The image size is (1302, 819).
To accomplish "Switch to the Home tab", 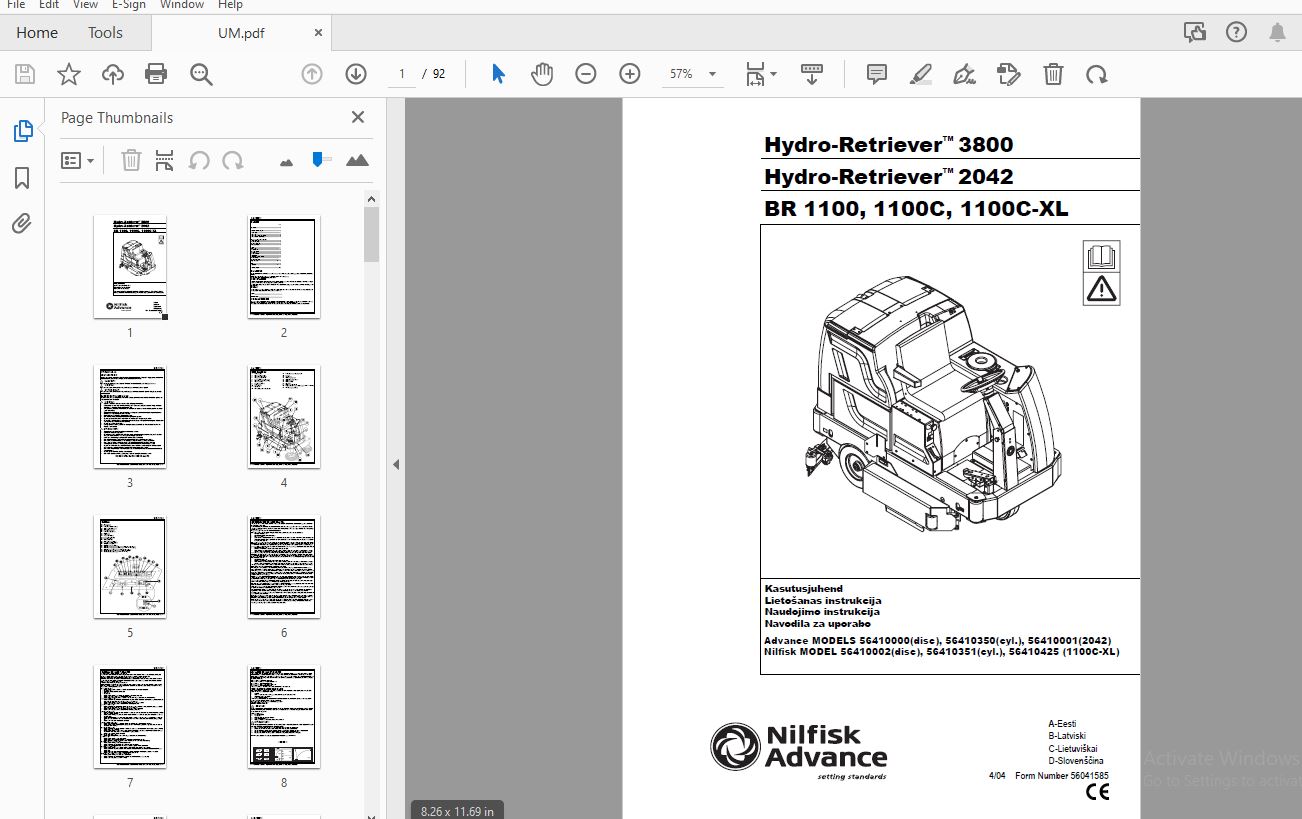I will 37,32.
